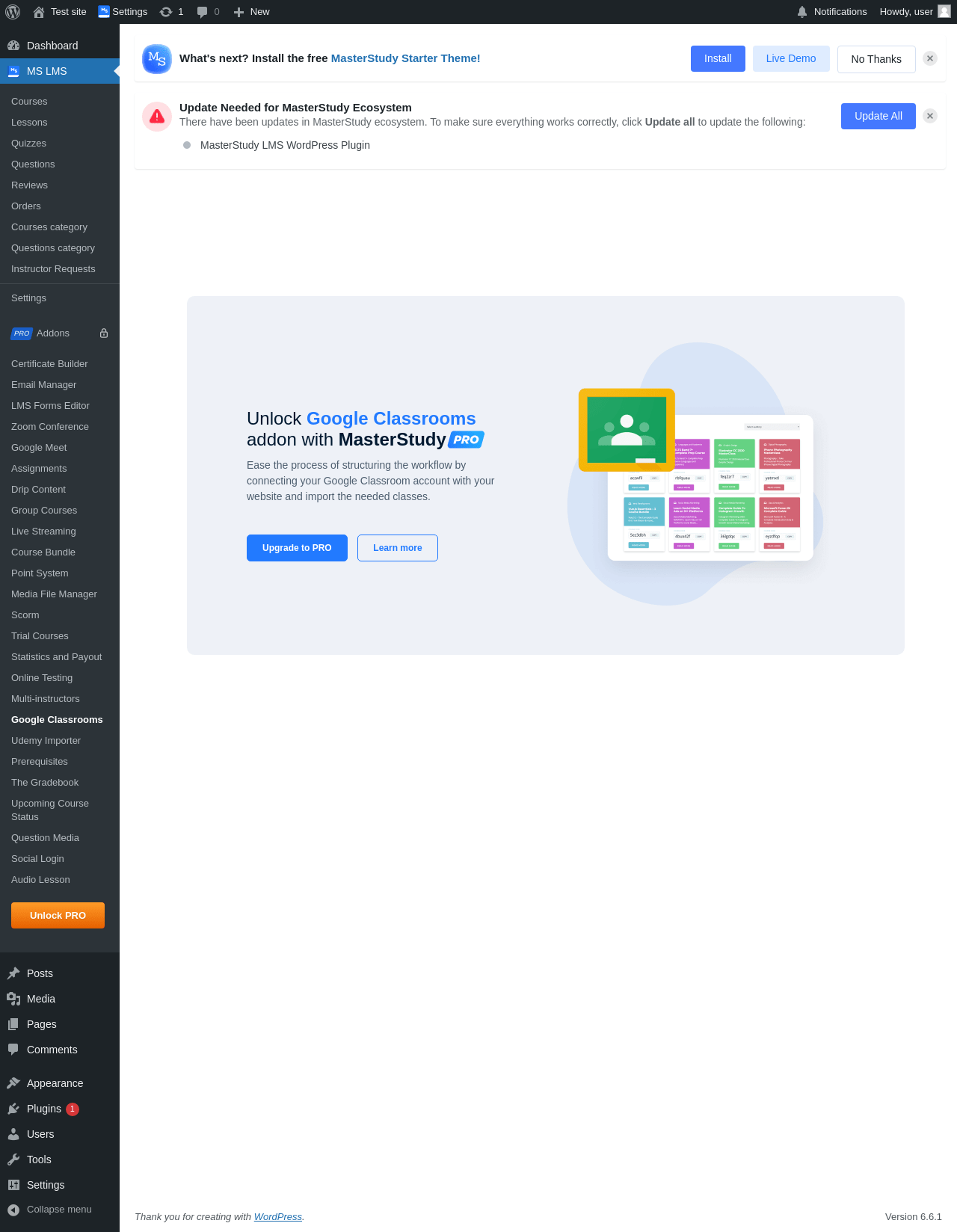Open Email Manager addon
This screenshot has height=1232, width=957.
(x=43, y=385)
